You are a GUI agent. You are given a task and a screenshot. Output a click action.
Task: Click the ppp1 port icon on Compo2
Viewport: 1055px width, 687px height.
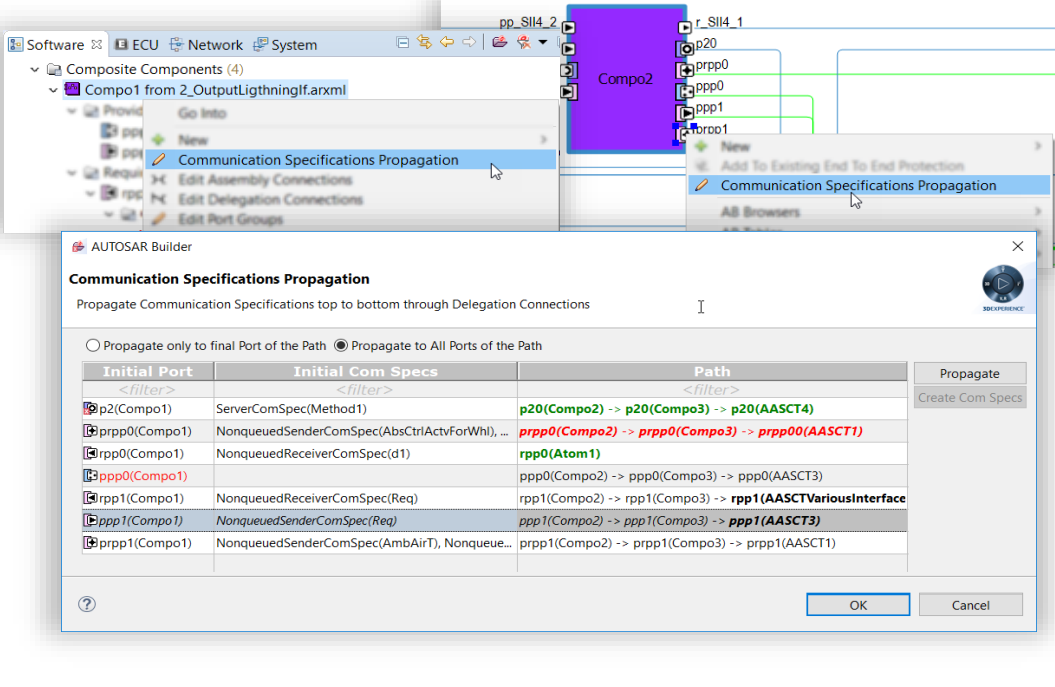click(x=685, y=112)
